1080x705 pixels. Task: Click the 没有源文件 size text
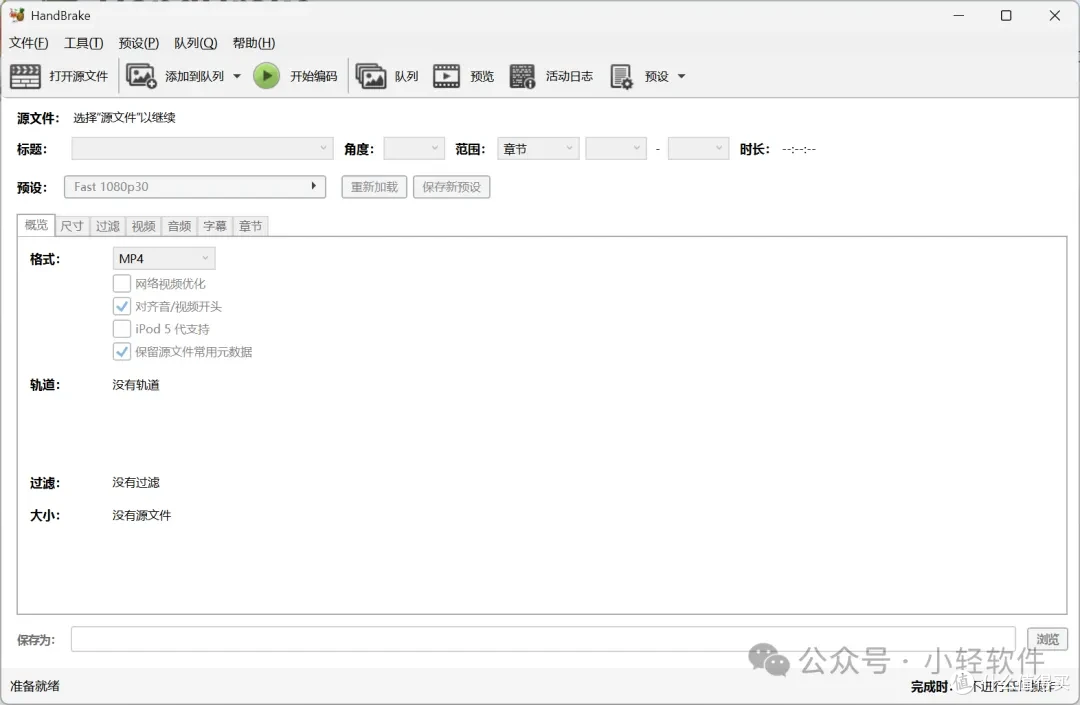(x=142, y=515)
